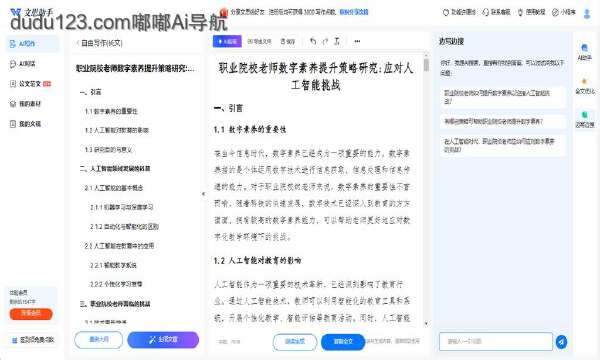Click the heading 1.2 人工智能对教育的影响 in document
The image size is (600, 360).
tap(257, 261)
